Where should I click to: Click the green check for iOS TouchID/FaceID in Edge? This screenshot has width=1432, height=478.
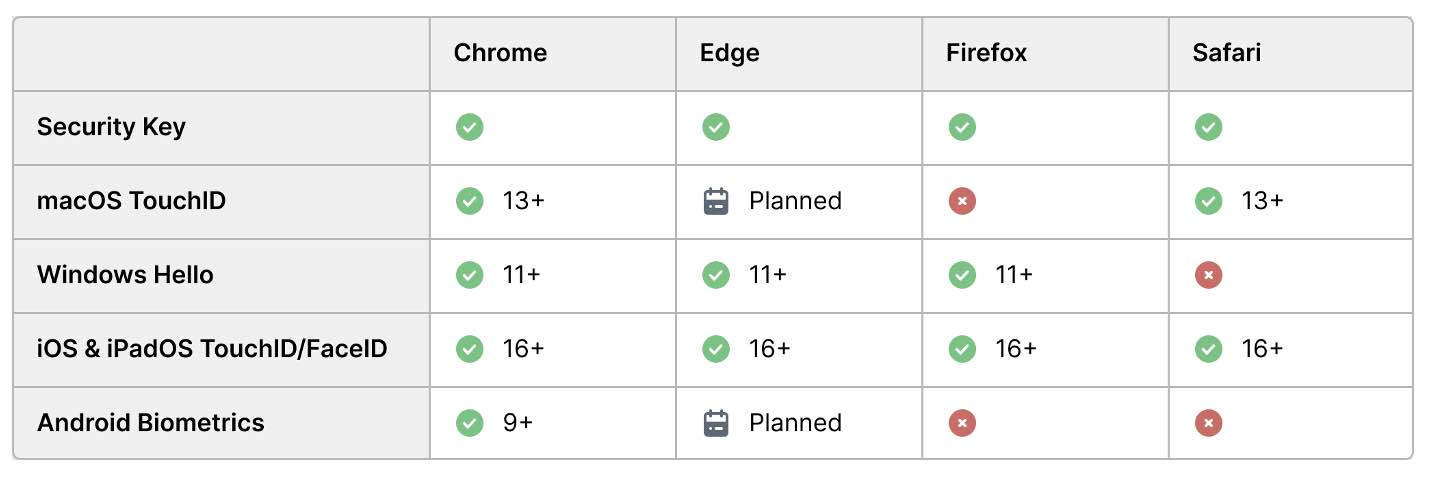[716, 349]
